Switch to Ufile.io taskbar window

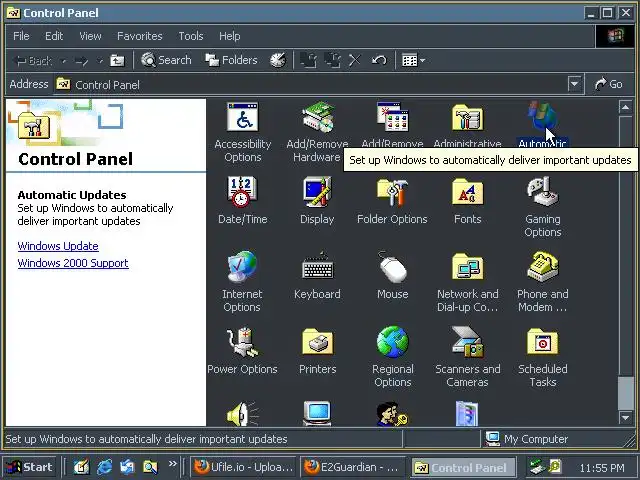(242, 467)
